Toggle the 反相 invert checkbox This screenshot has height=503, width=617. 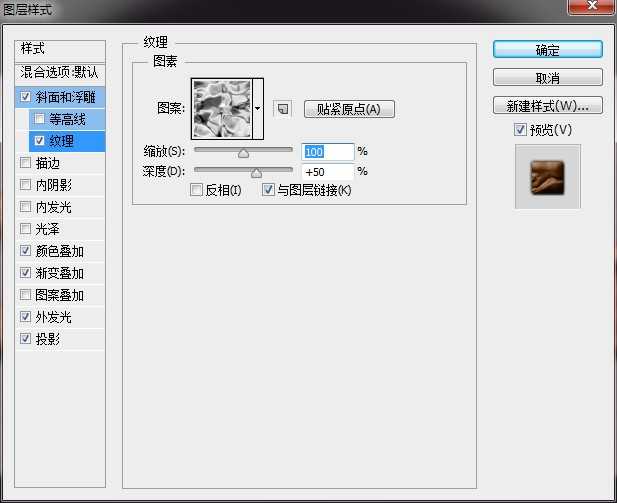pos(196,189)
